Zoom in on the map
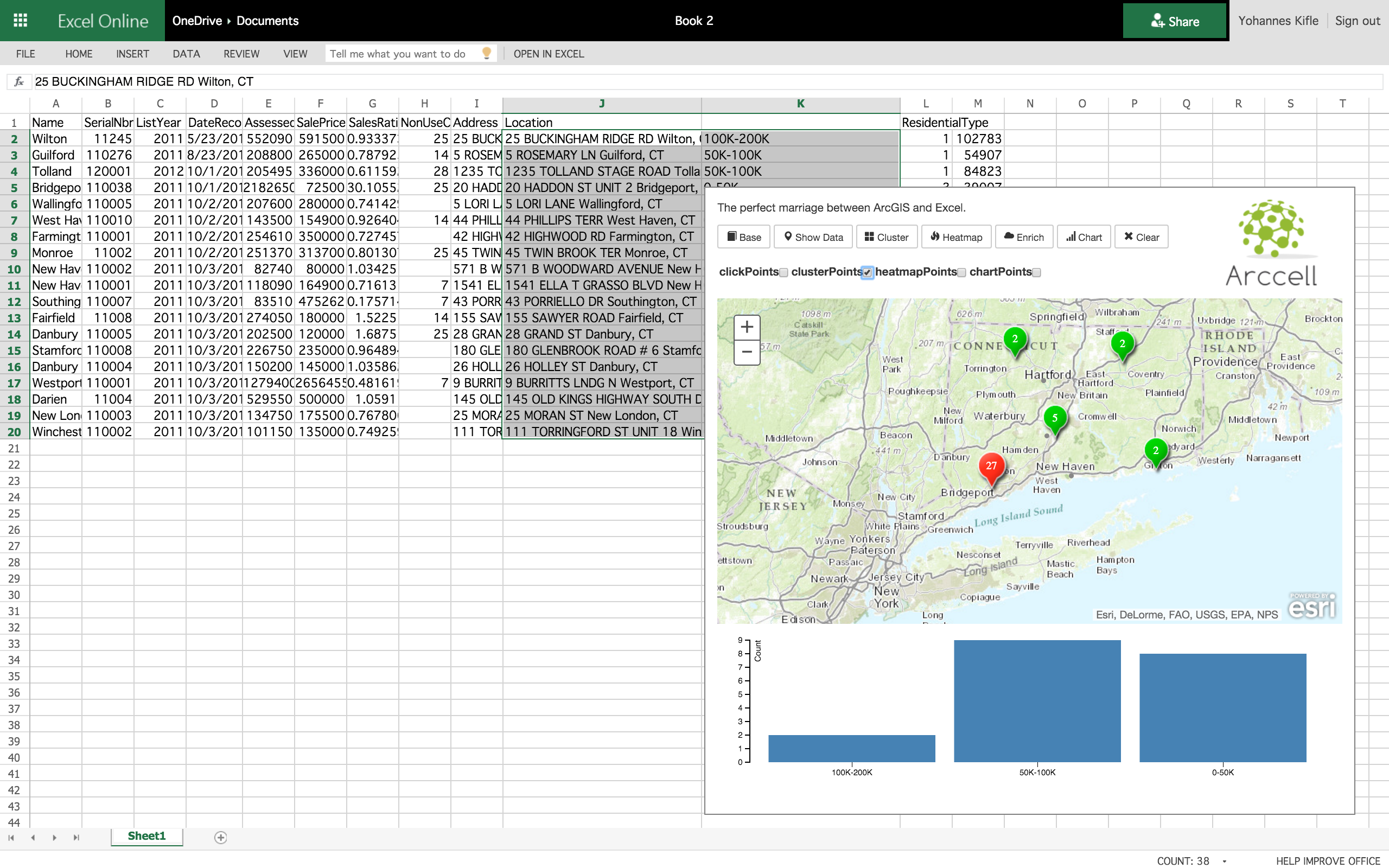The width and height of the screenshot is (1389, 868). click(x=746, y=327)
